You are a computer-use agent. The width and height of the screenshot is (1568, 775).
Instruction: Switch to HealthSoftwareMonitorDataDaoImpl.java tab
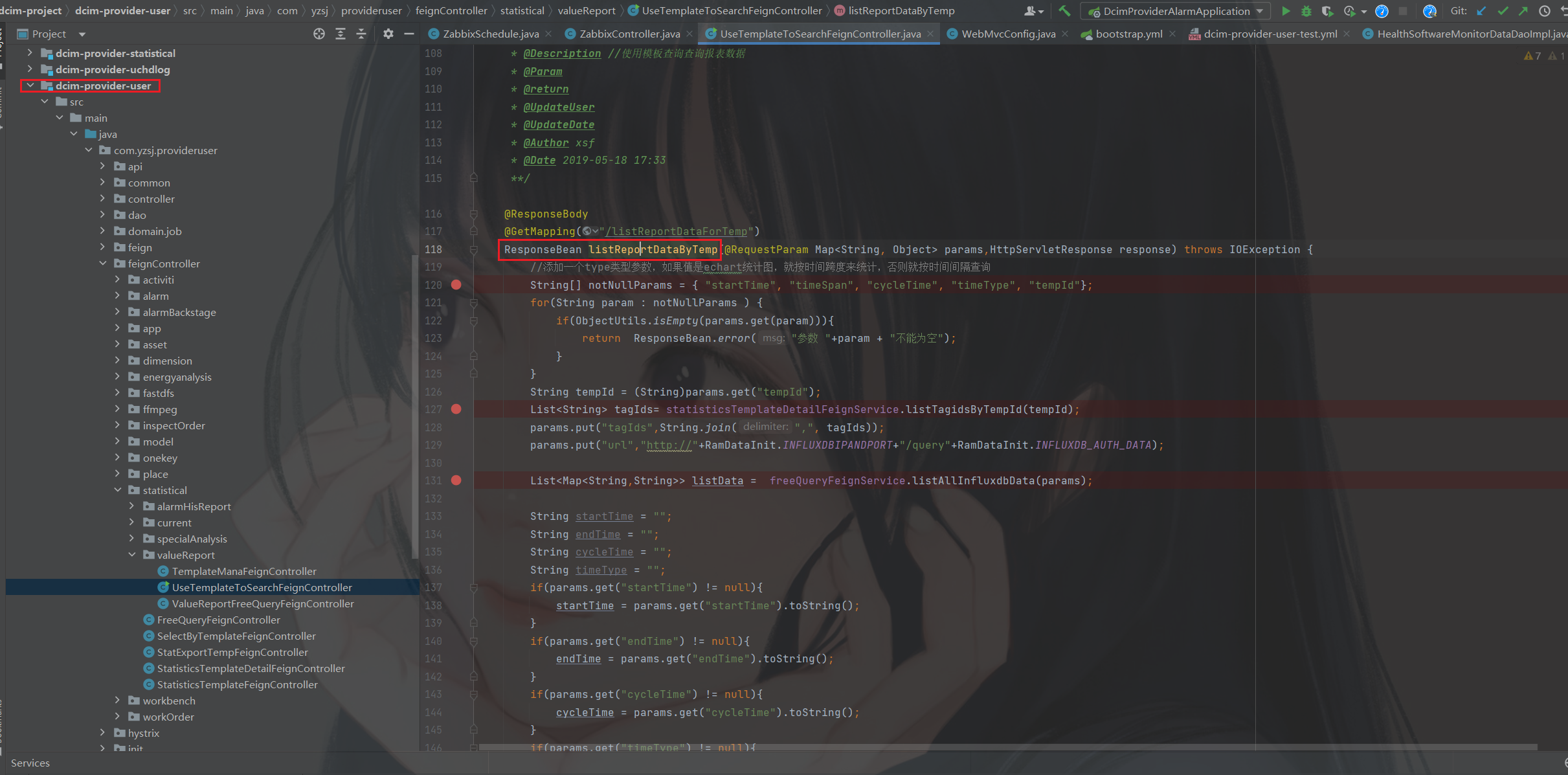1465,34
